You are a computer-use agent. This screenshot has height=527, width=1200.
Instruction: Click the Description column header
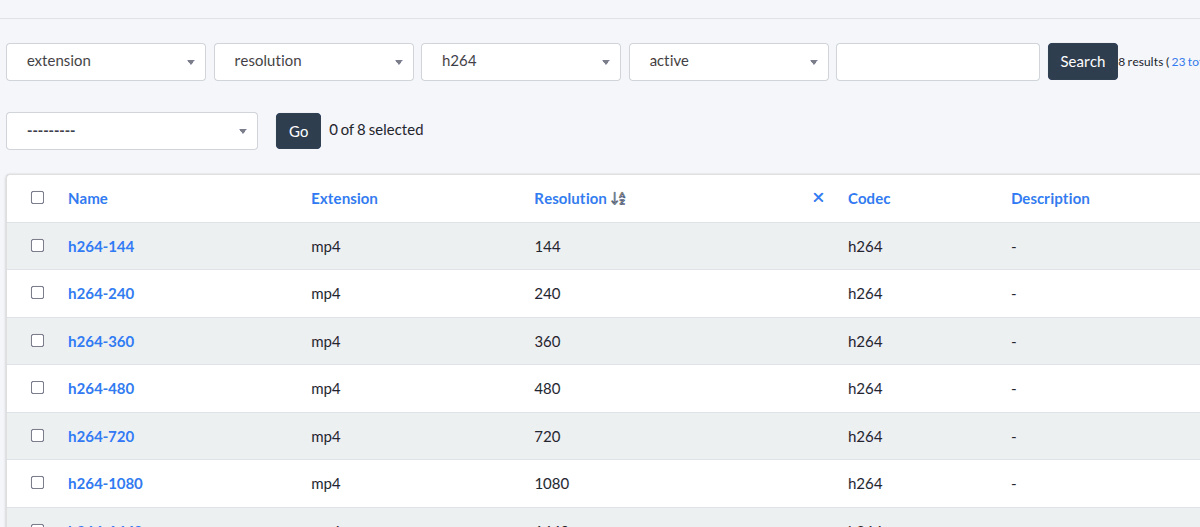pyautogui.click(x=1050, y=199)
